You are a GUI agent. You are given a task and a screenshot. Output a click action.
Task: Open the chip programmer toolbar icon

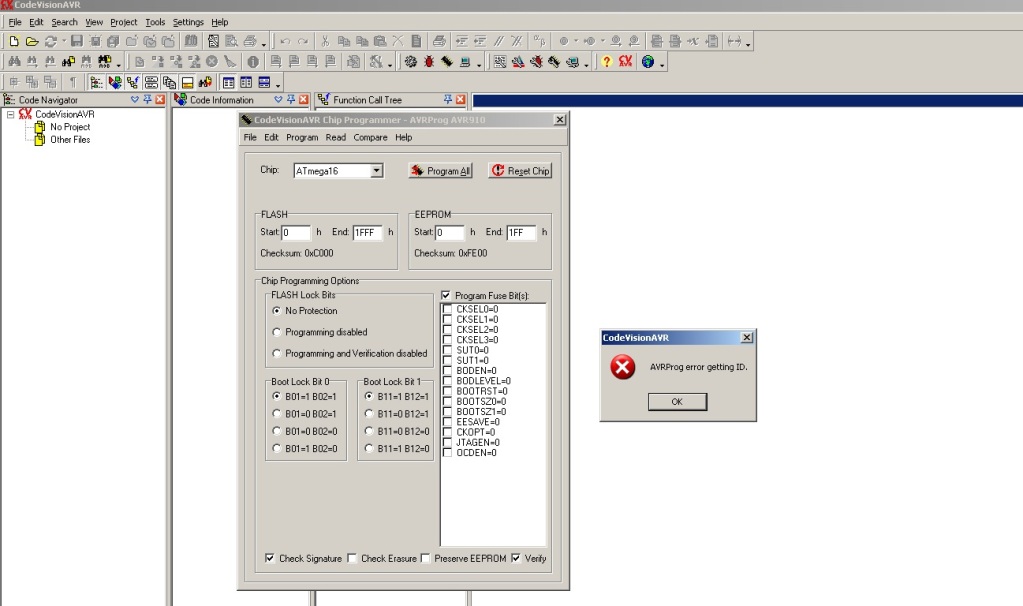(446, 62)
